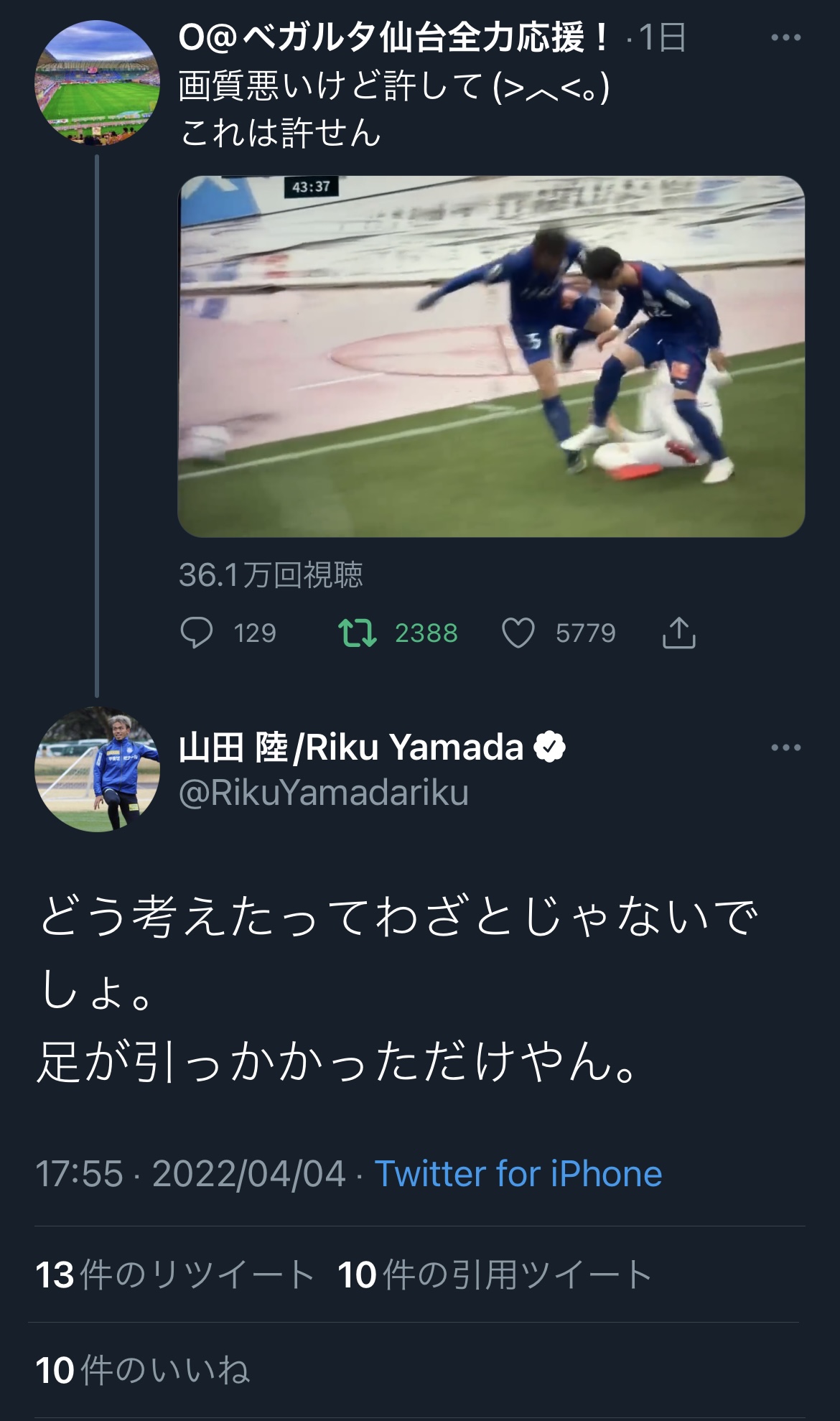Open the stadium profile picture
Image resolution: width=840 pixels, height=1421 pixels.
(98, 83)
